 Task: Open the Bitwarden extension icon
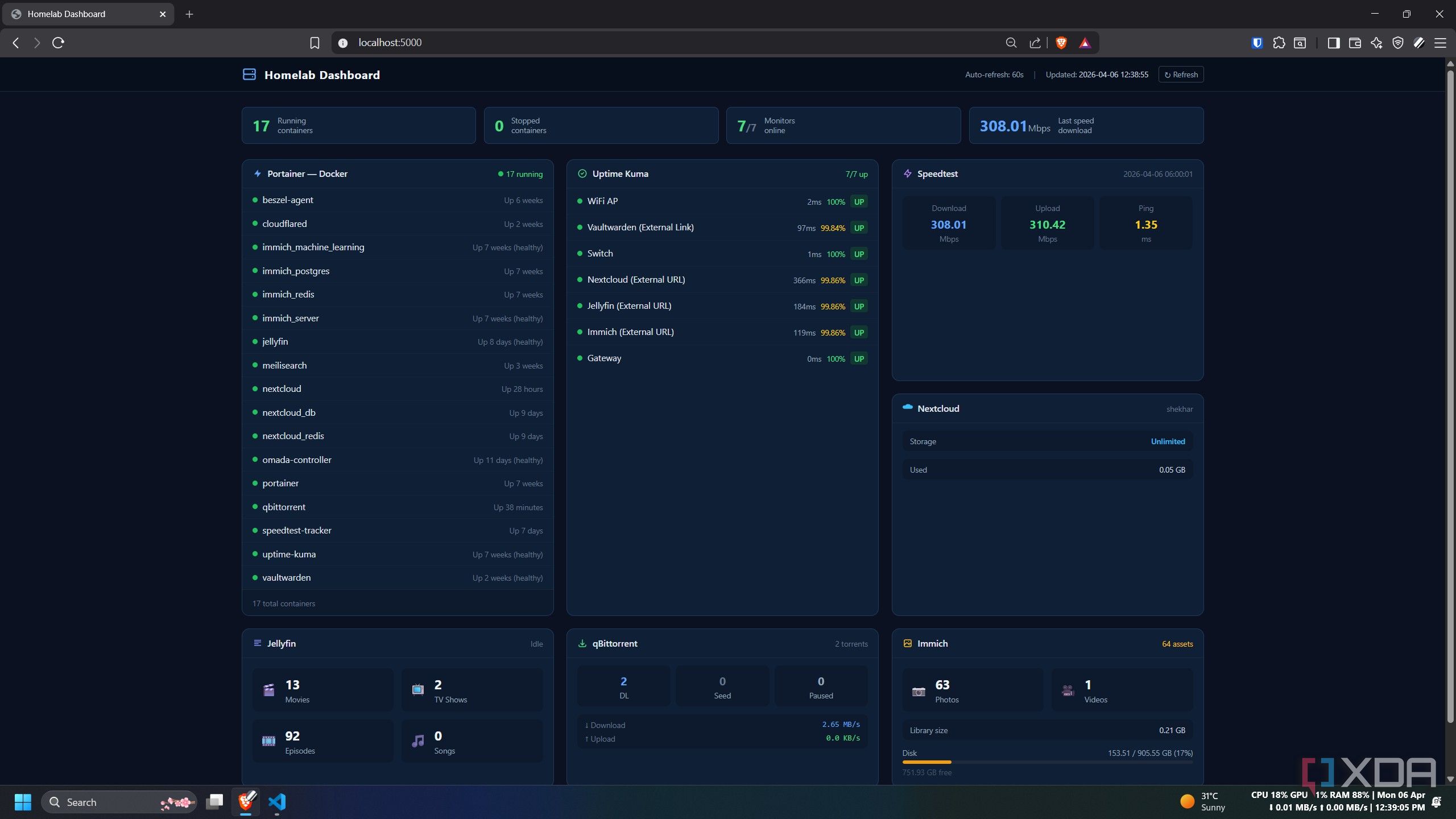coord(1257,43)
